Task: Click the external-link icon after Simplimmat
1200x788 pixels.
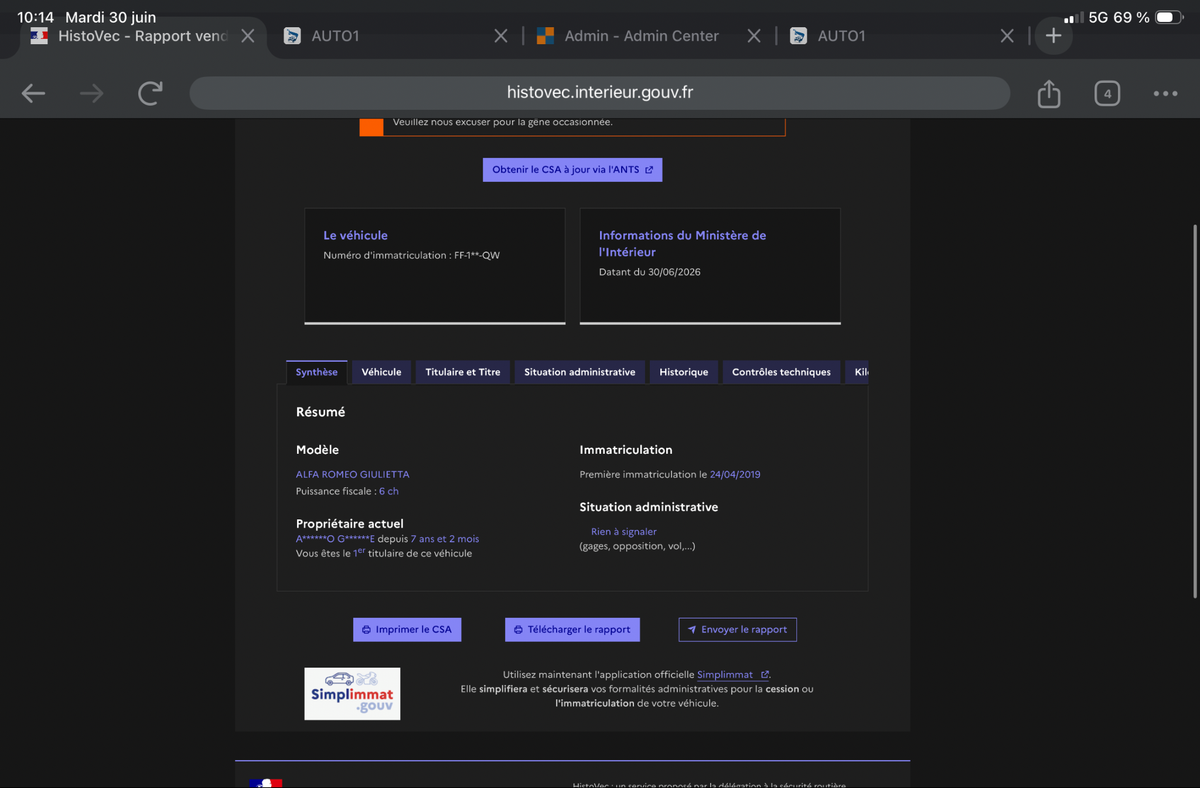Action: [765, 675]
